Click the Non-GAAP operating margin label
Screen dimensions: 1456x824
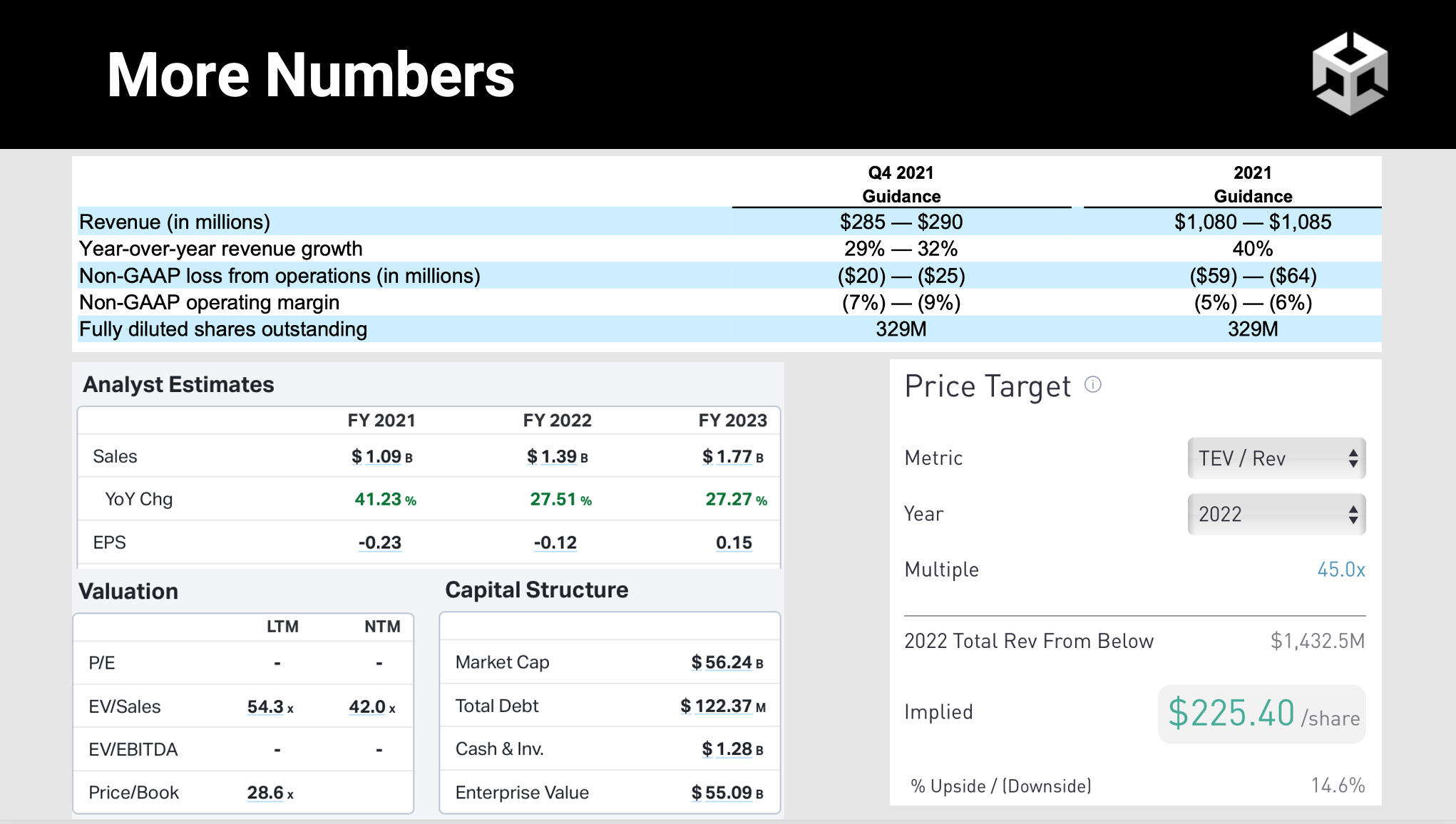(x=209, y=303)
